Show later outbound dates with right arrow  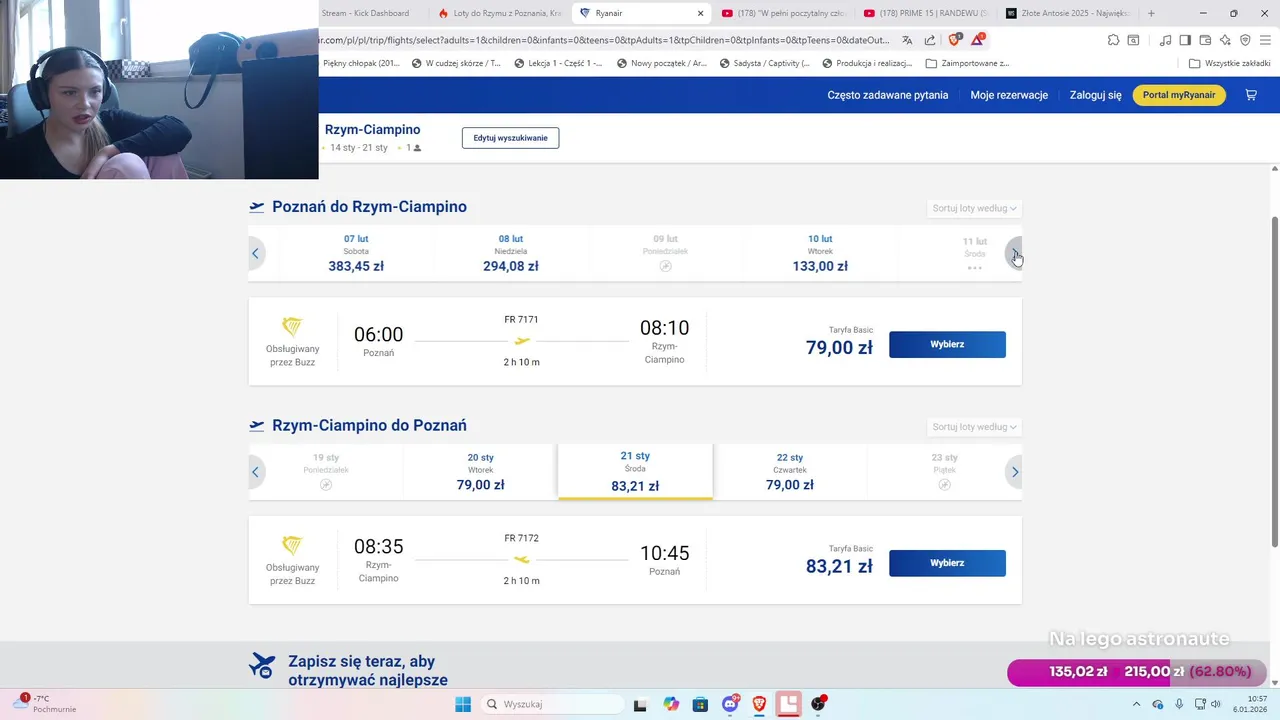pos(1015,253)
